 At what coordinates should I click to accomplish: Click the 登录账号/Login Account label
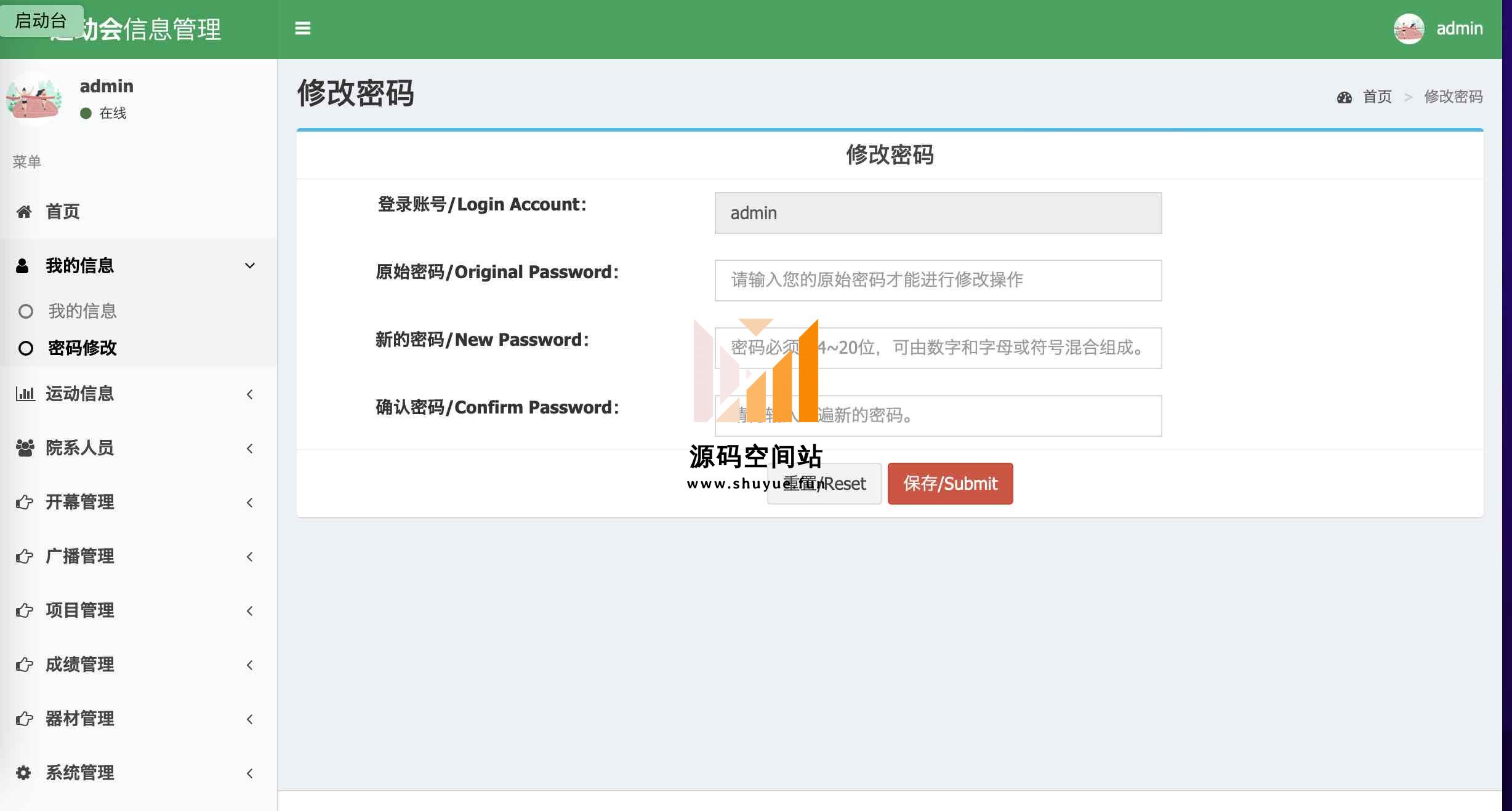(482, 204)
